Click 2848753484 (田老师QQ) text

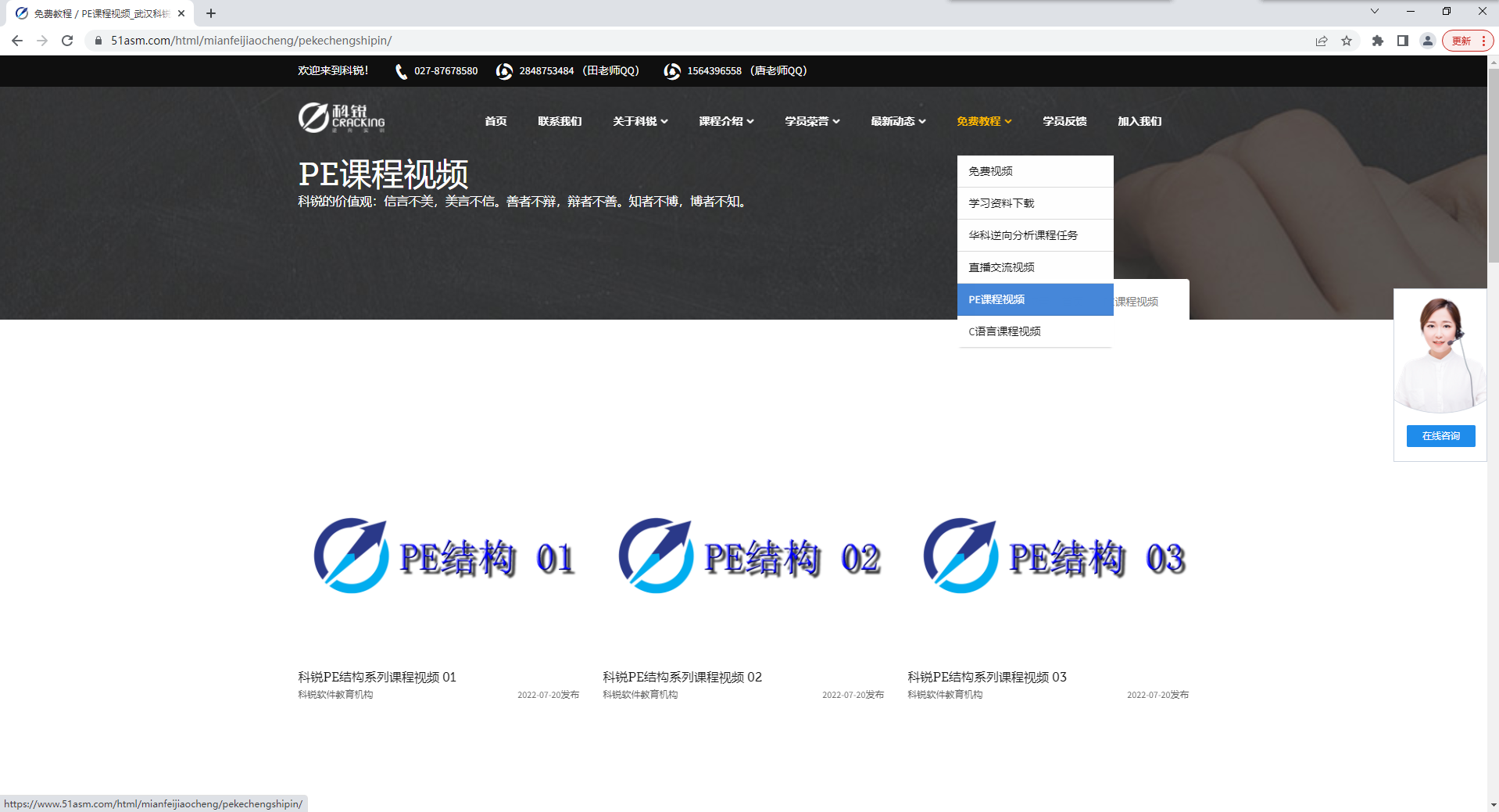point(579,71)
